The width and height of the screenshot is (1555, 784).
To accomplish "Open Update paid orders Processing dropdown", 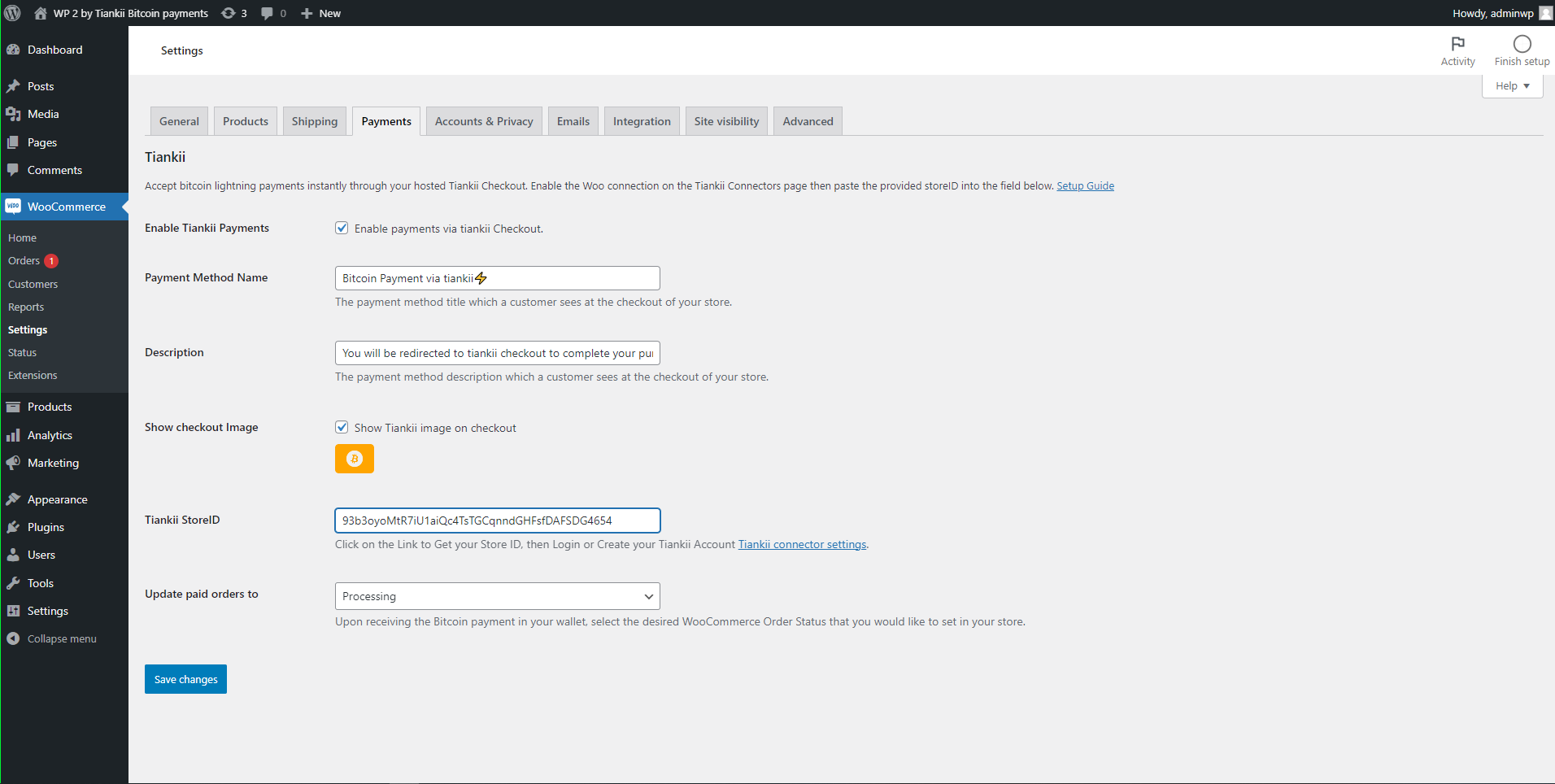I will click(x=498, y=596).
